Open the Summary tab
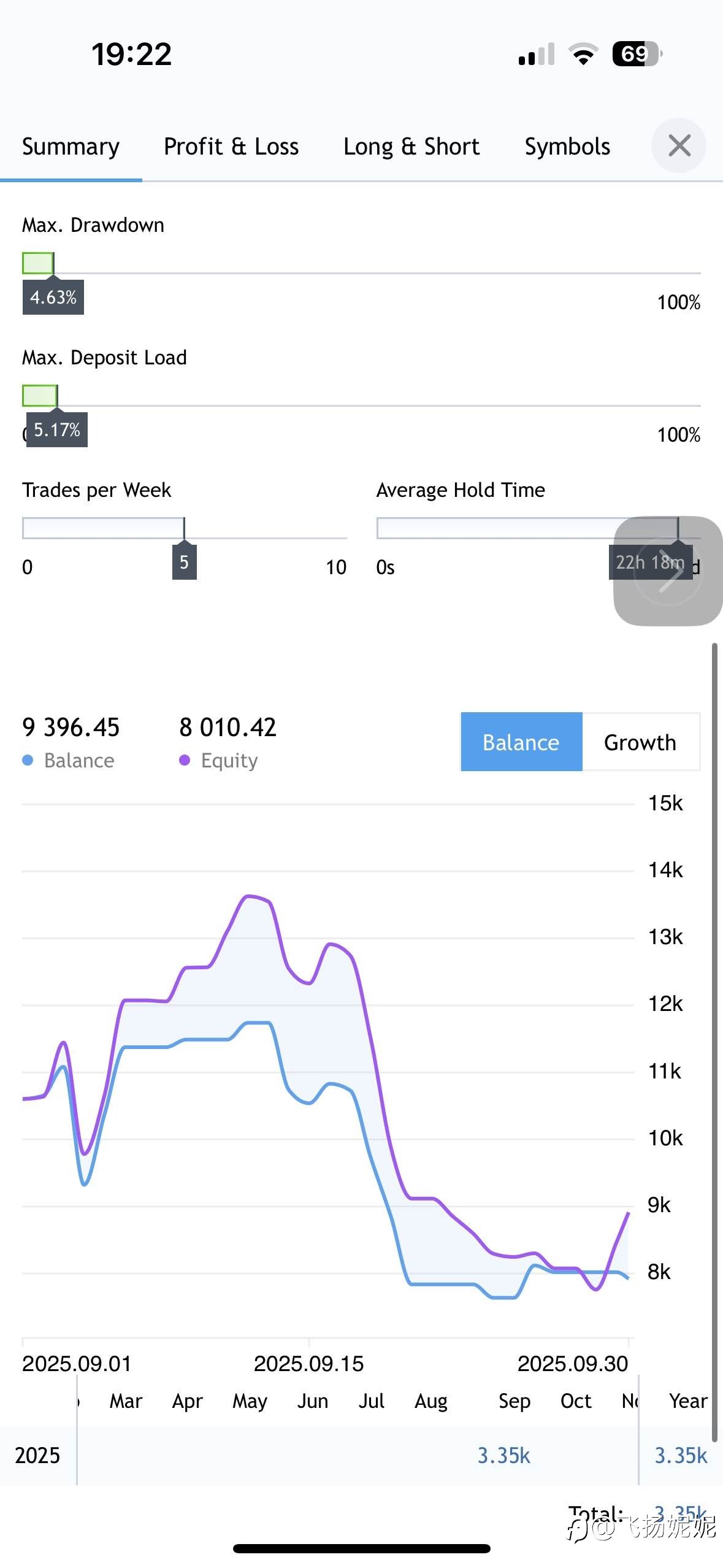 point(71,147)
